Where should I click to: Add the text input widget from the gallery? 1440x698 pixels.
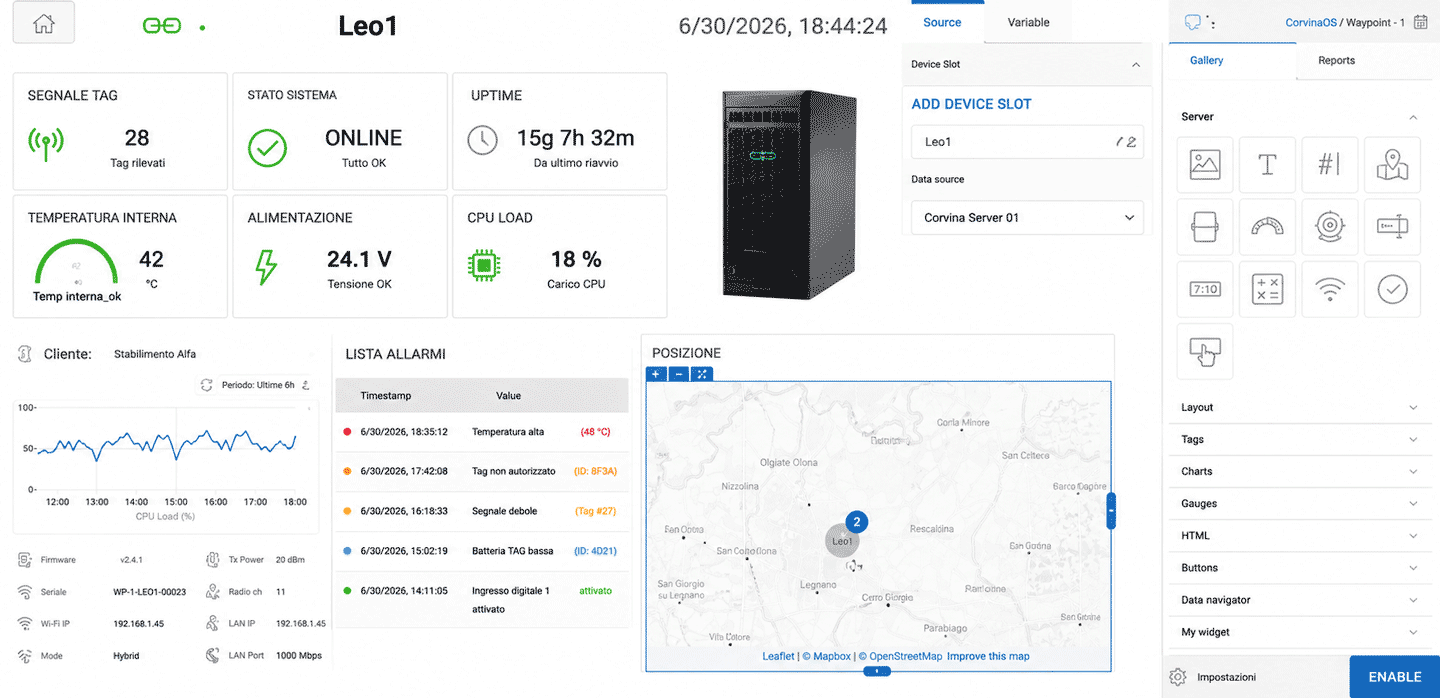(1392, 227)
